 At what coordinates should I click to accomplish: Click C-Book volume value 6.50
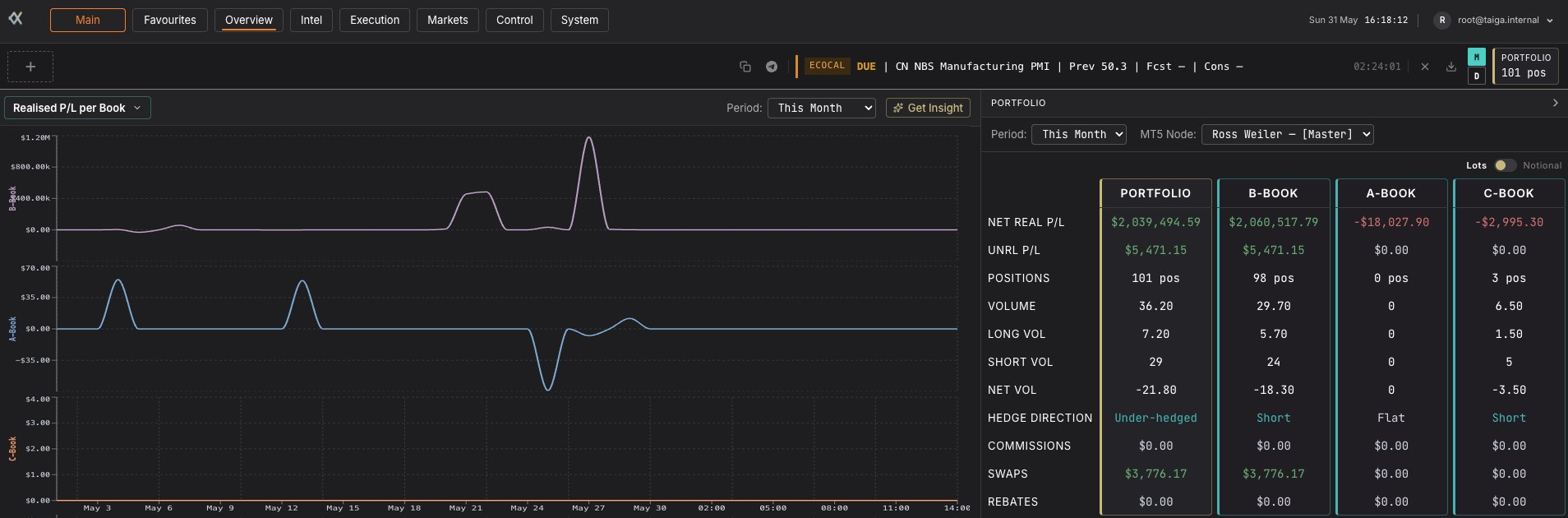pos(1509,306)
